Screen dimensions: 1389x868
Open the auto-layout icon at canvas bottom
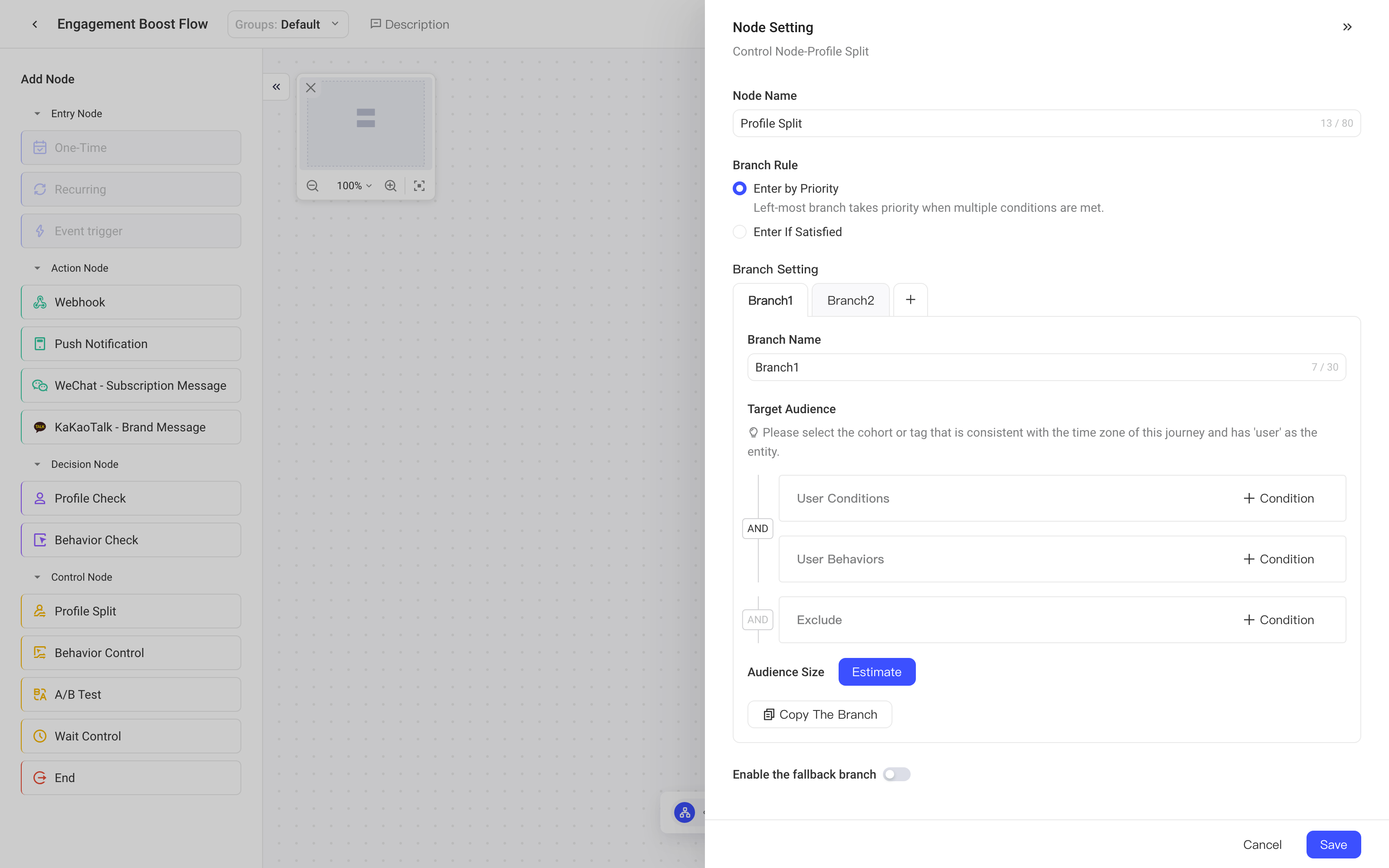684,812
